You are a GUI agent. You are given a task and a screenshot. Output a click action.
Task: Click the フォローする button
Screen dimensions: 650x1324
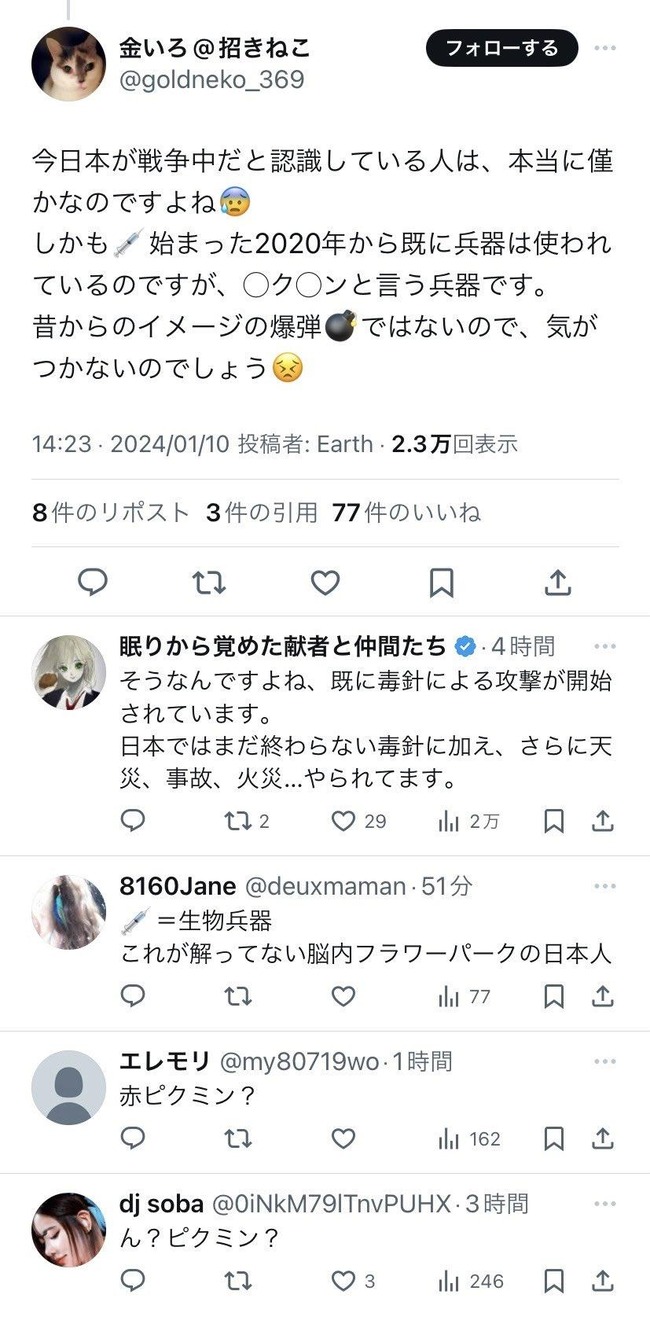click(504, 48)
